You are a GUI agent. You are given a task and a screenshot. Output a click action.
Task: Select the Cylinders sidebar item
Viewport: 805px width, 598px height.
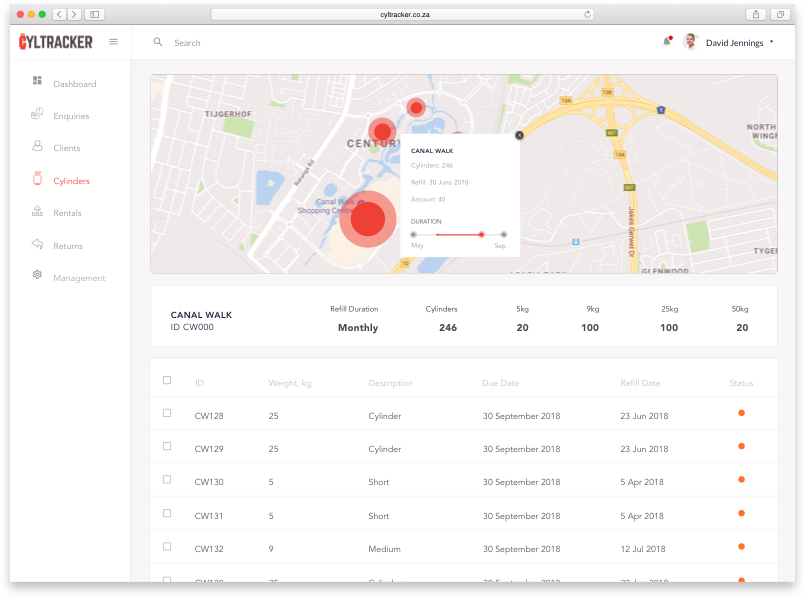point(71,181)
